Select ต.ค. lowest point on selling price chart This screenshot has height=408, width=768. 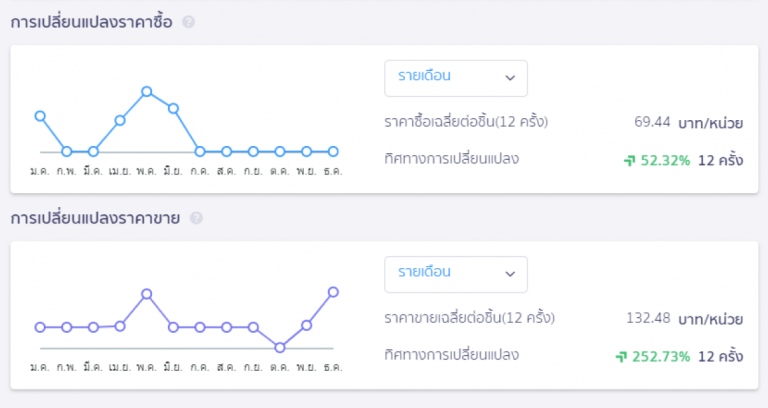280,348
